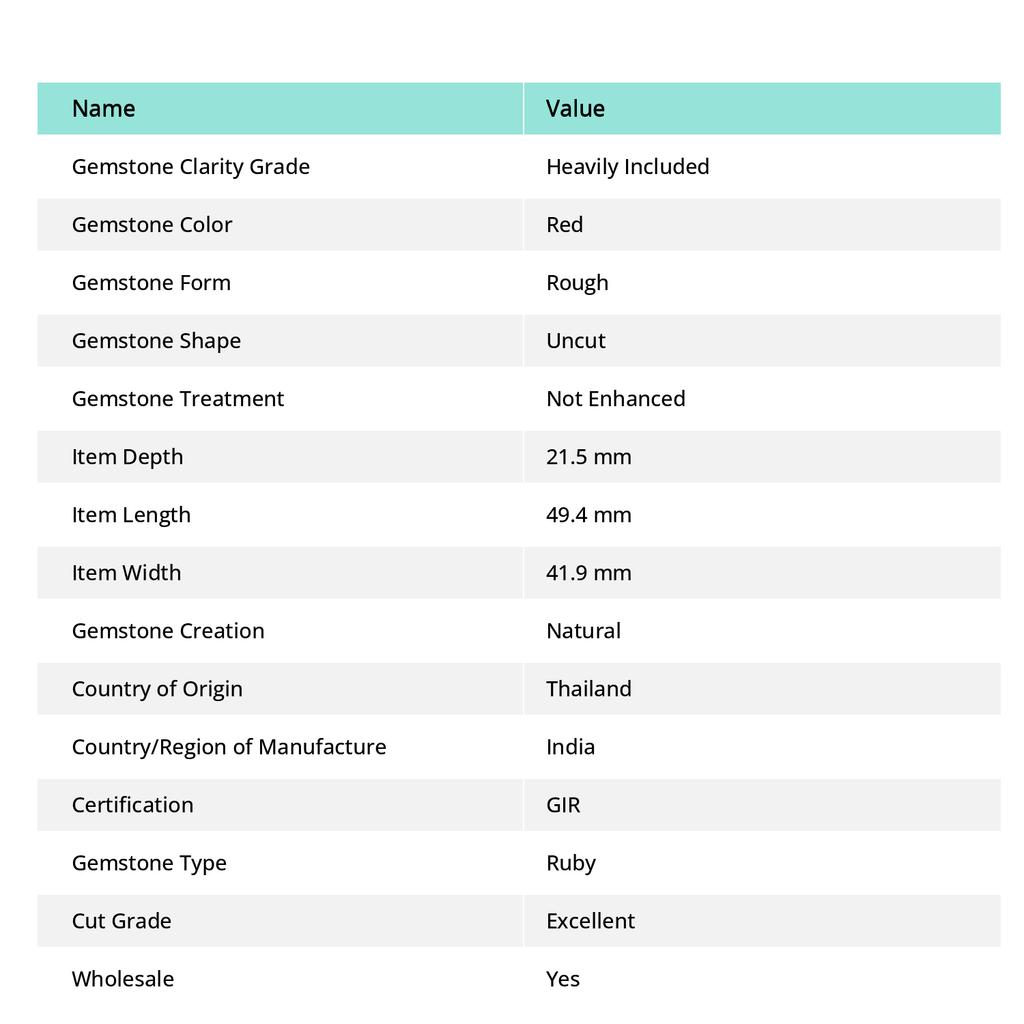Click the Natural creation value
1024x1024 pixels.
click(583, 630)
